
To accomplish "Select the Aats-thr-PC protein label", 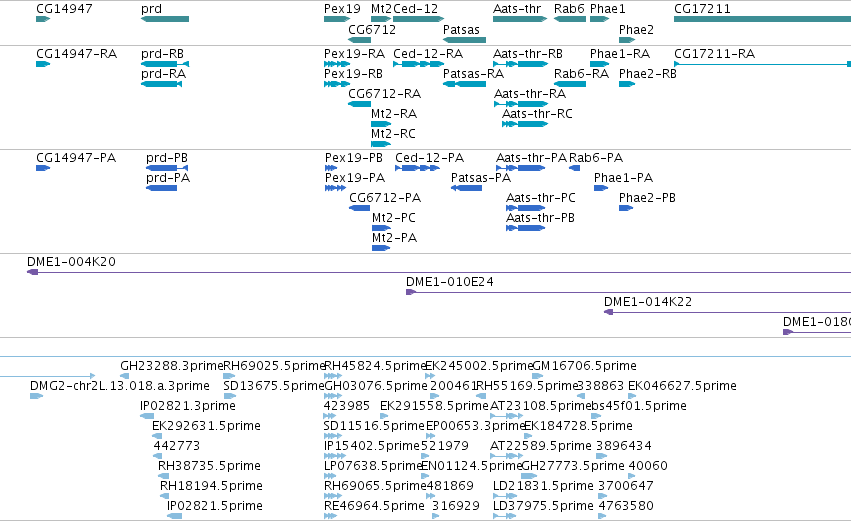I will pos(541,198).
